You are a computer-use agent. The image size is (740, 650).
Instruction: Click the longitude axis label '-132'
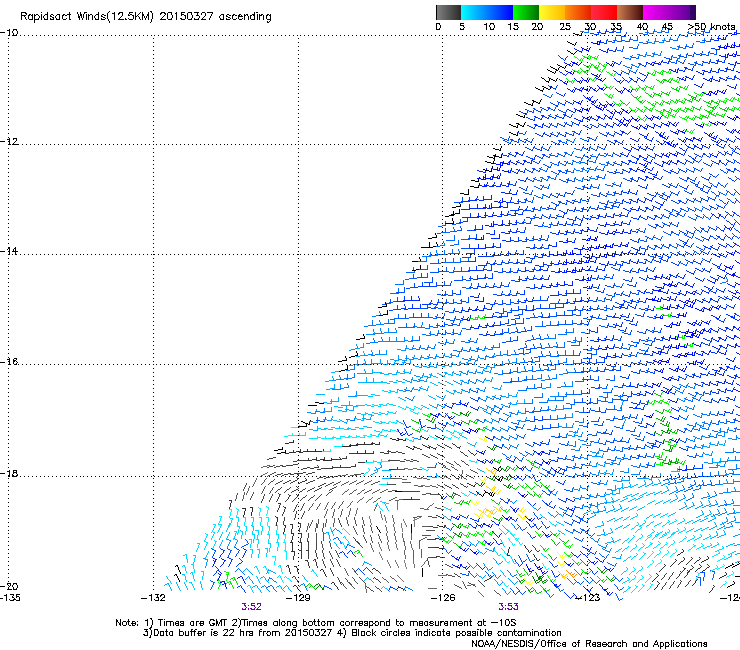coord(153,598)
